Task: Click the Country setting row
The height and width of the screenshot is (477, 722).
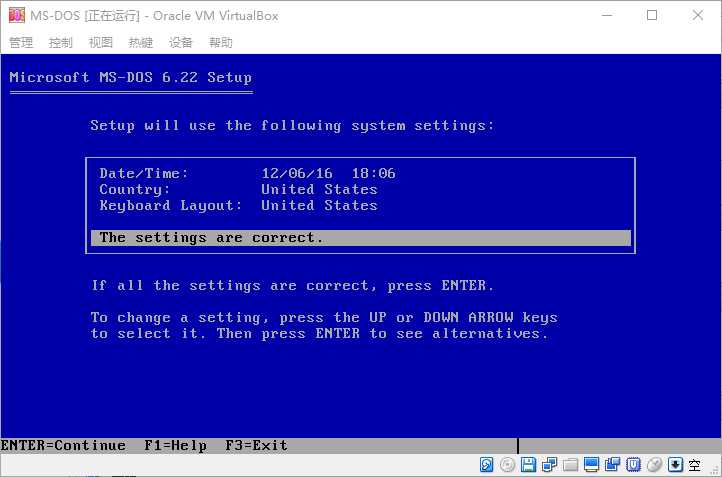Action: click(239, 190)
